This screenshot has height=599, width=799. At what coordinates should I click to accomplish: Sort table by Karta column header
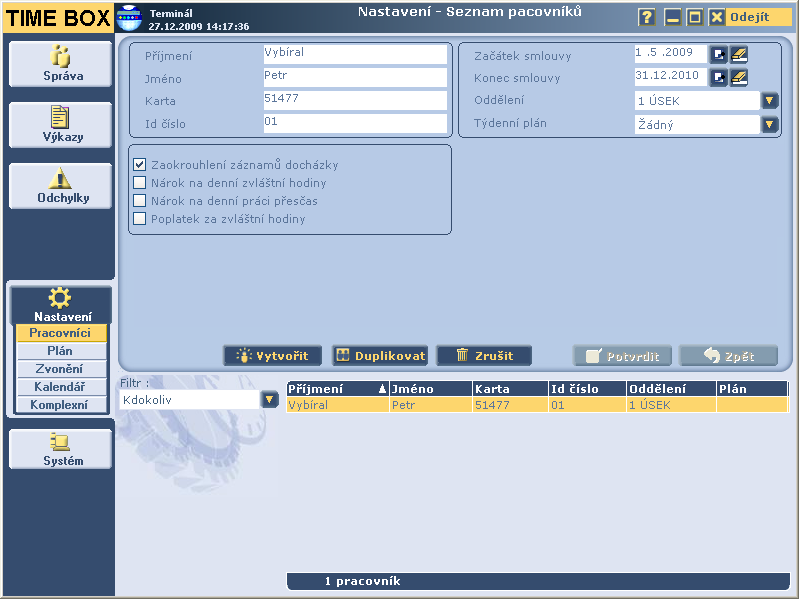(x=511, y=389)
